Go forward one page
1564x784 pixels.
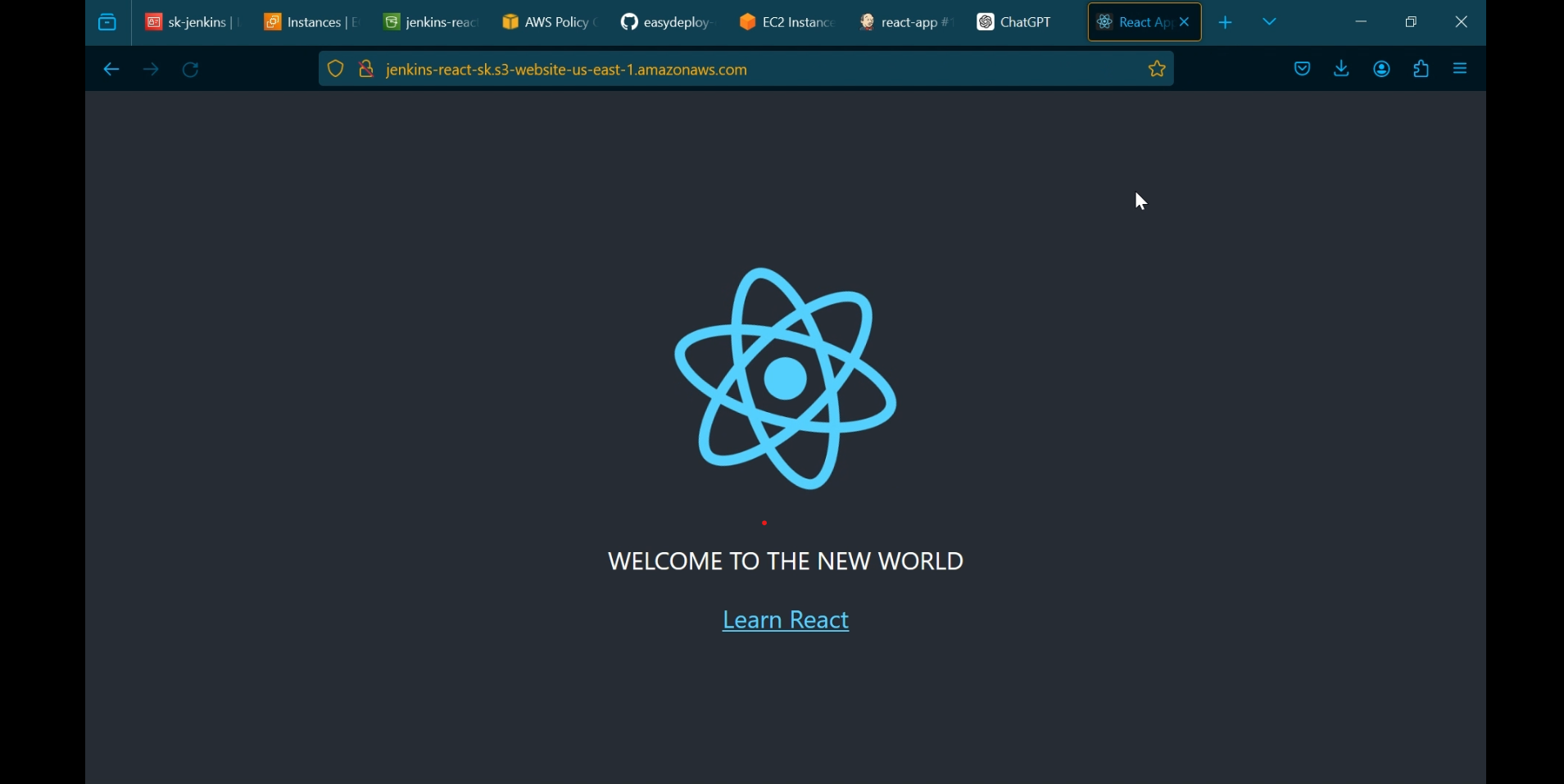[152, 70]
